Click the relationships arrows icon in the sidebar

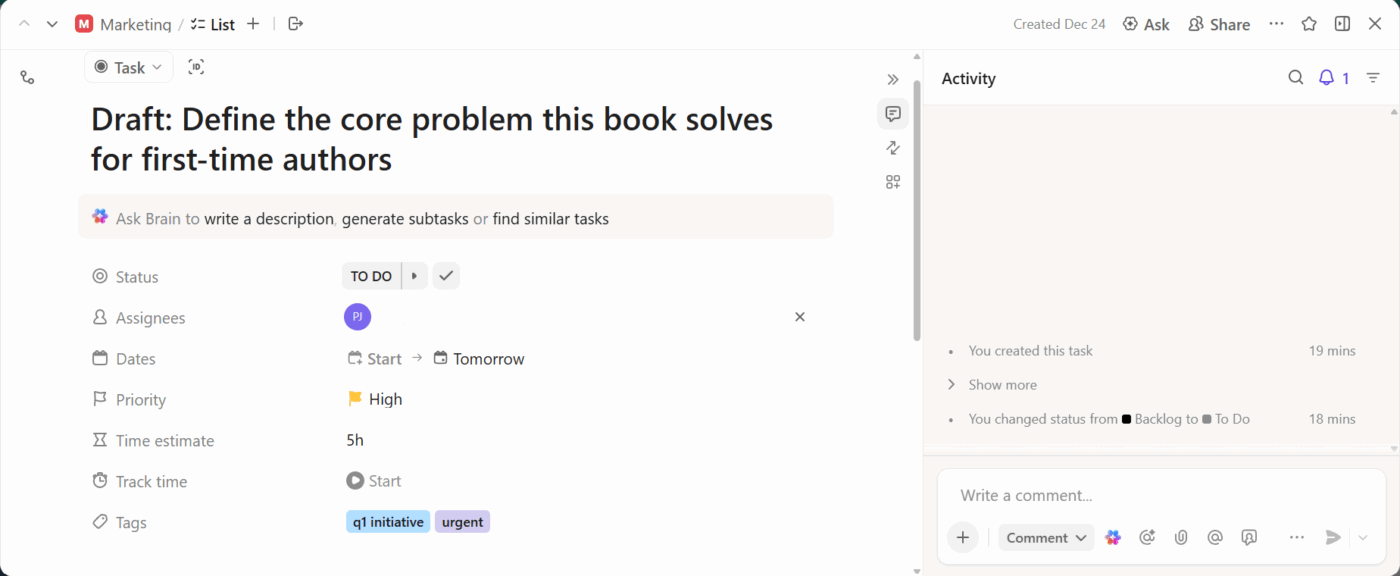click(x=892, y=147)
